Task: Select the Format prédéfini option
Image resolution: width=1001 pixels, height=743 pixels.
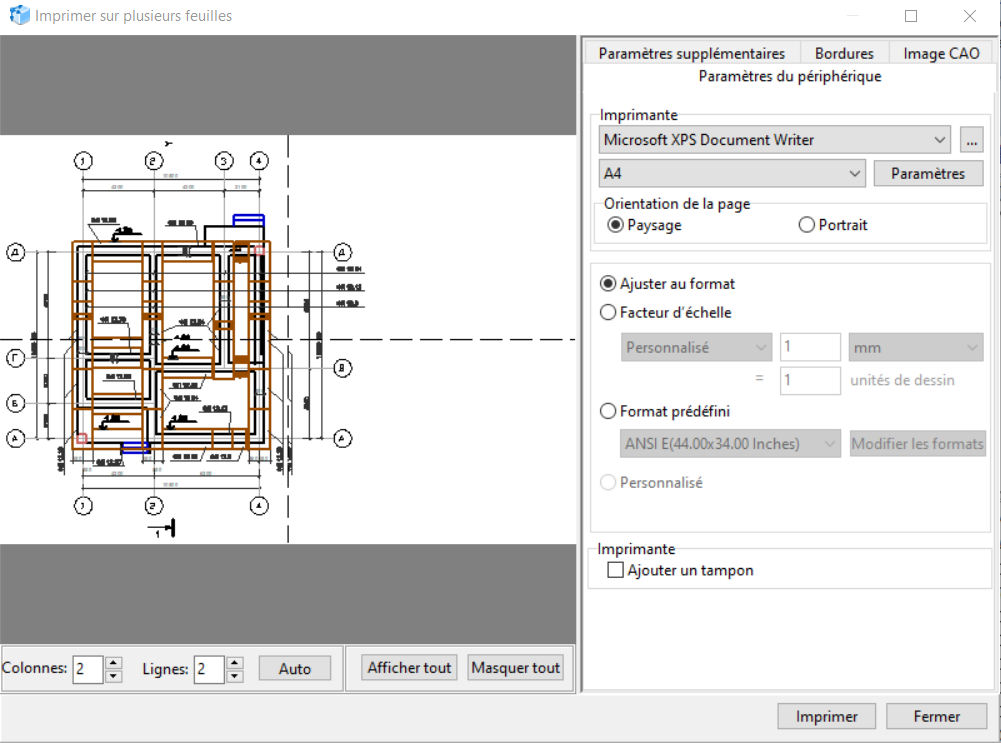Action: [x=608, y=411]
